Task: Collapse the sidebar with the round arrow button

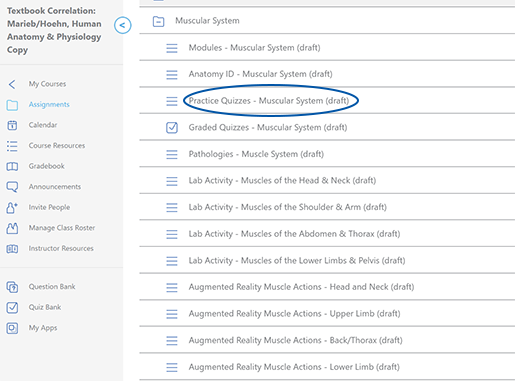Action: pos(122,25)
